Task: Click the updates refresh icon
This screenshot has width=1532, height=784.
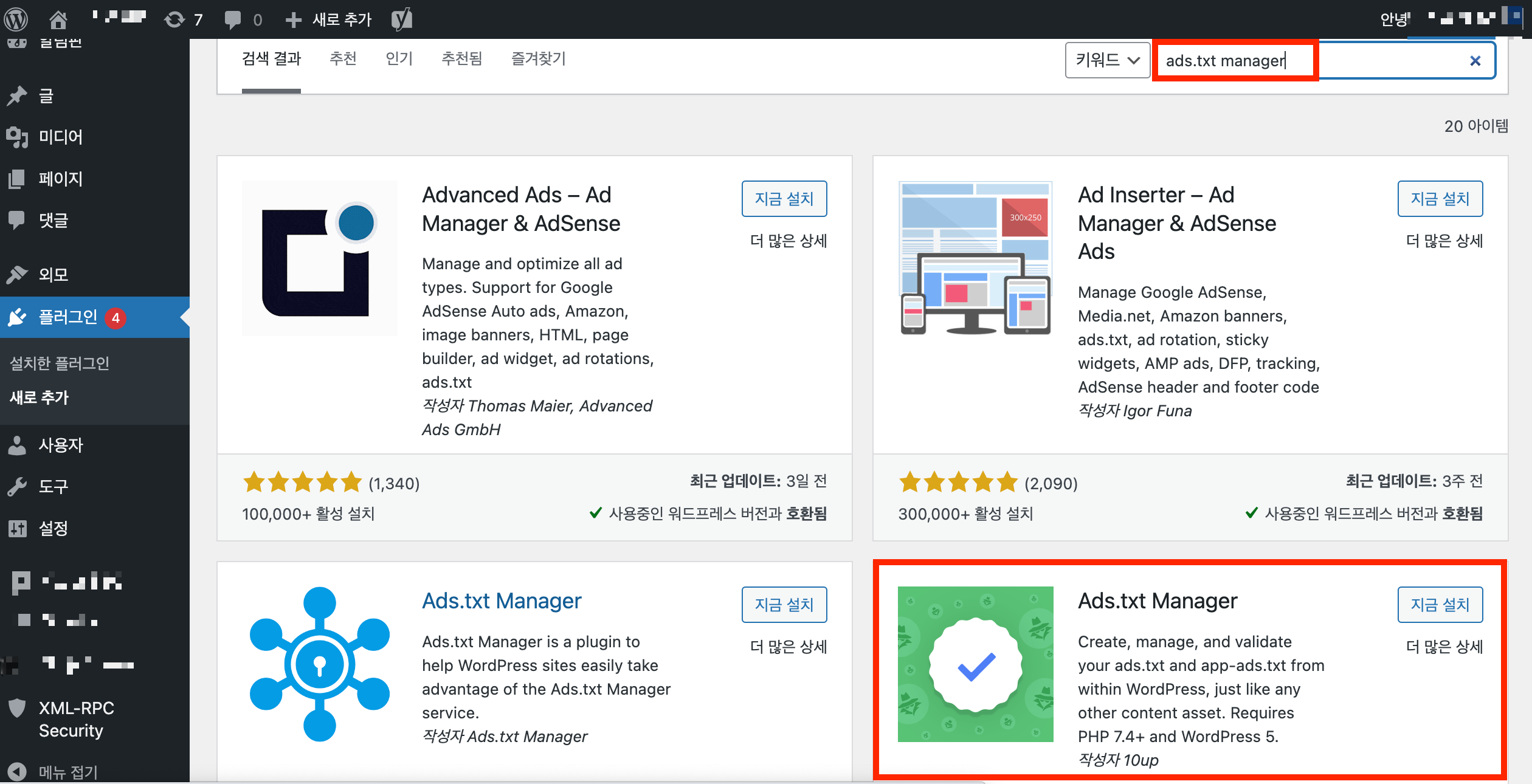Action: (174, 19)
